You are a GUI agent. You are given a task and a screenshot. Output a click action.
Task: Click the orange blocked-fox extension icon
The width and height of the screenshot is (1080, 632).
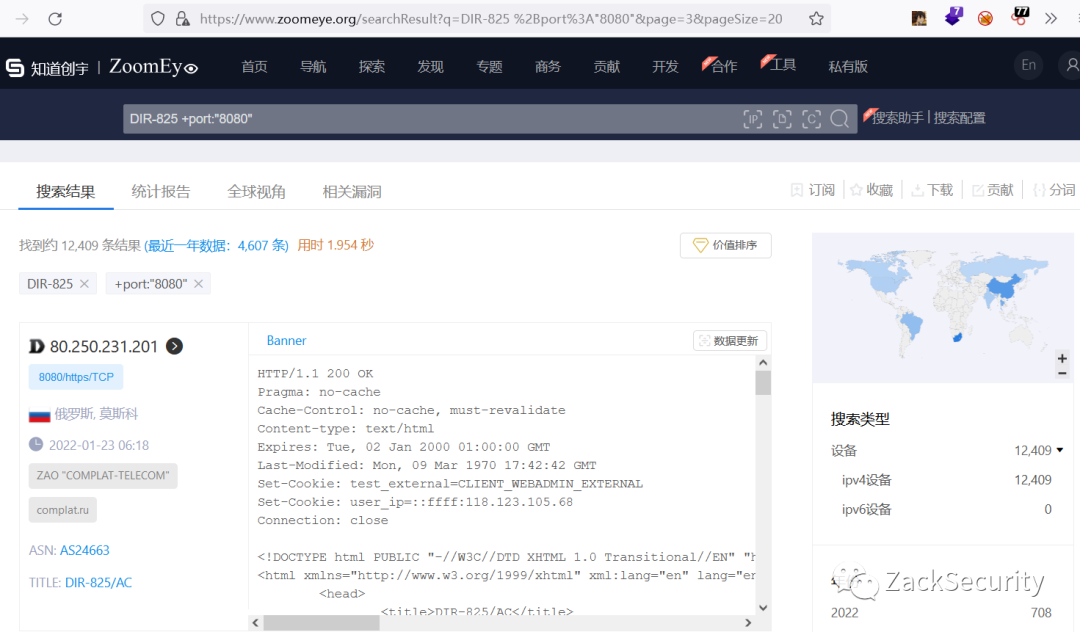click(x=986, y=19)
